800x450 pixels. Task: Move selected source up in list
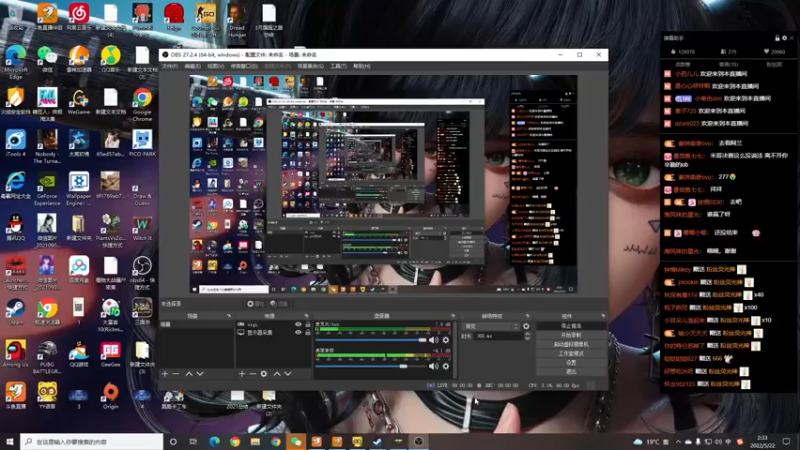pyautogui.click(x=277, y=374)
